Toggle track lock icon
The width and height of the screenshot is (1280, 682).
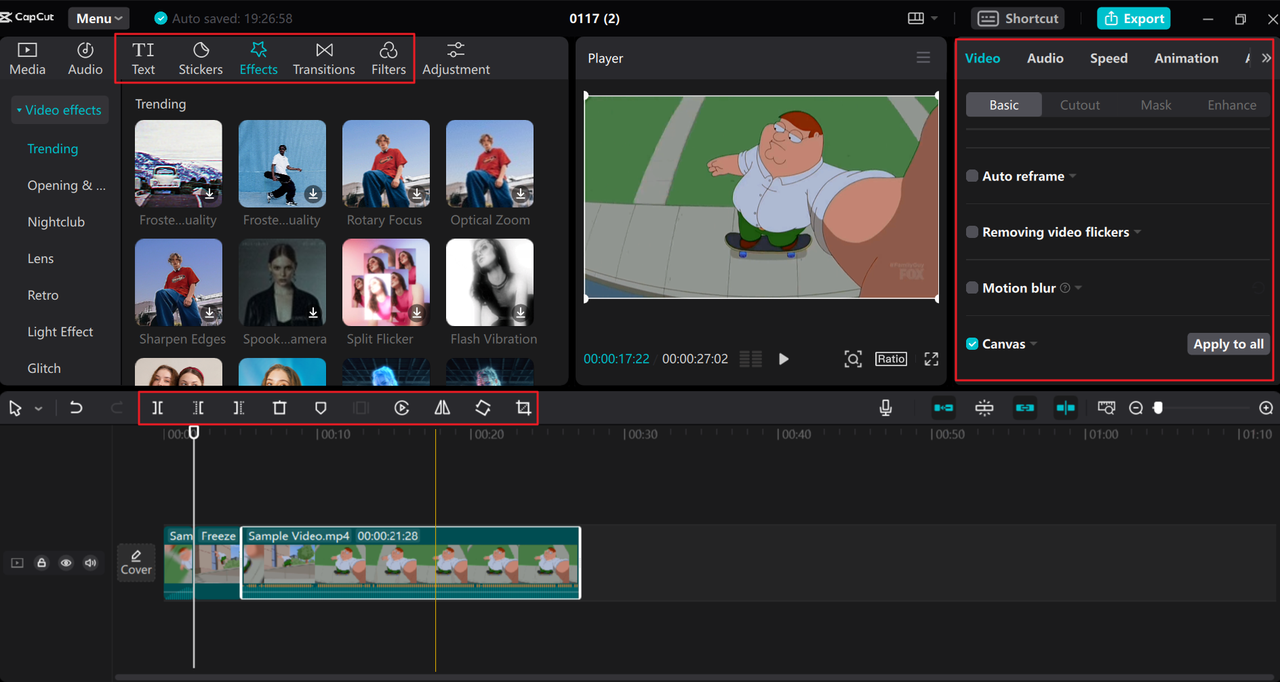42,563
